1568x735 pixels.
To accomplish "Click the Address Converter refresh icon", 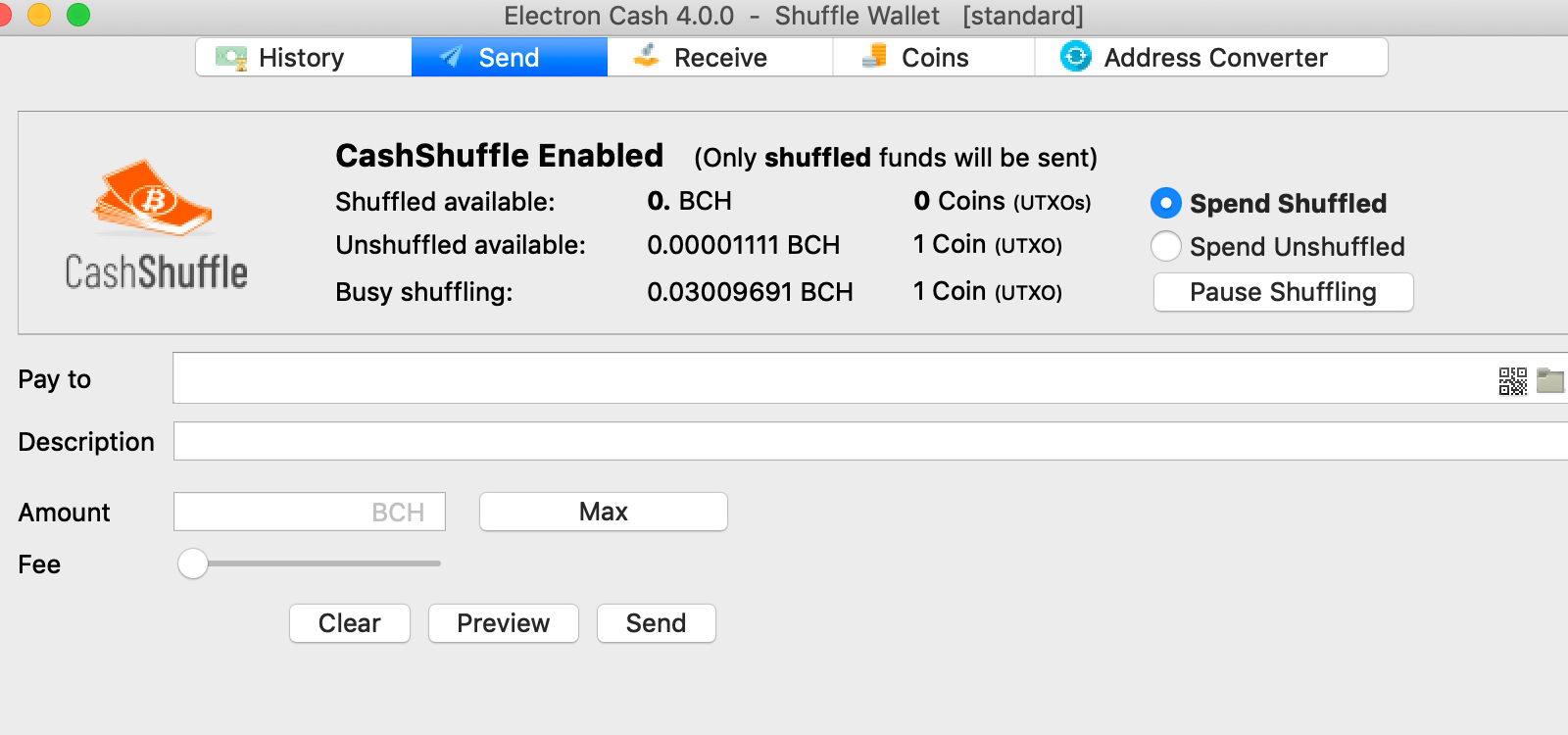I will 1074,56.
